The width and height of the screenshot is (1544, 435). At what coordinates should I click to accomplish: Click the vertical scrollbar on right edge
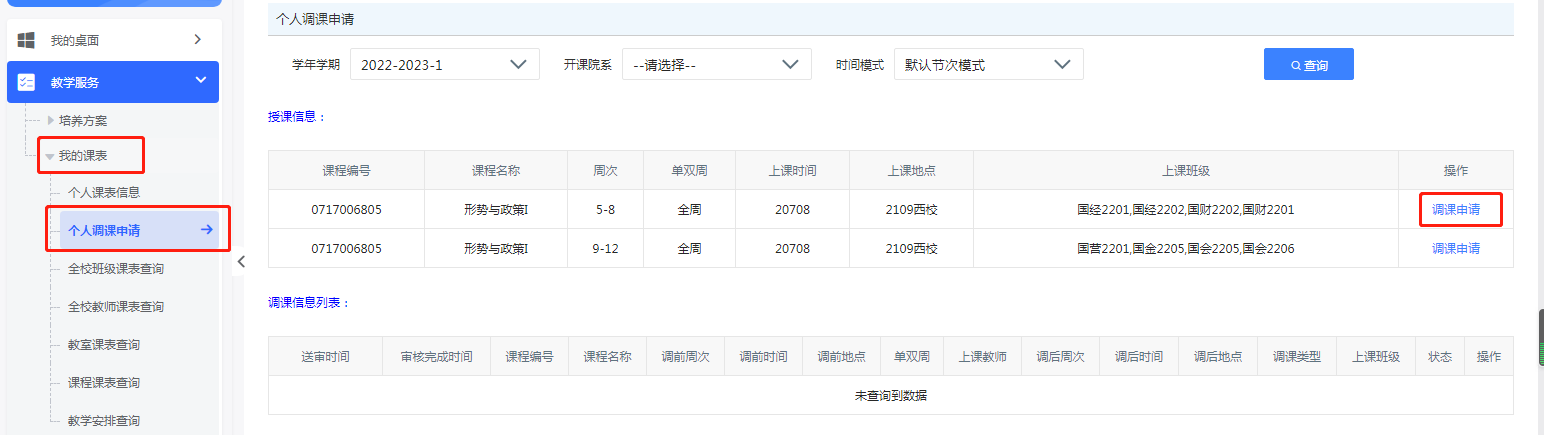pyautogui.click(x=1540, y=330)
